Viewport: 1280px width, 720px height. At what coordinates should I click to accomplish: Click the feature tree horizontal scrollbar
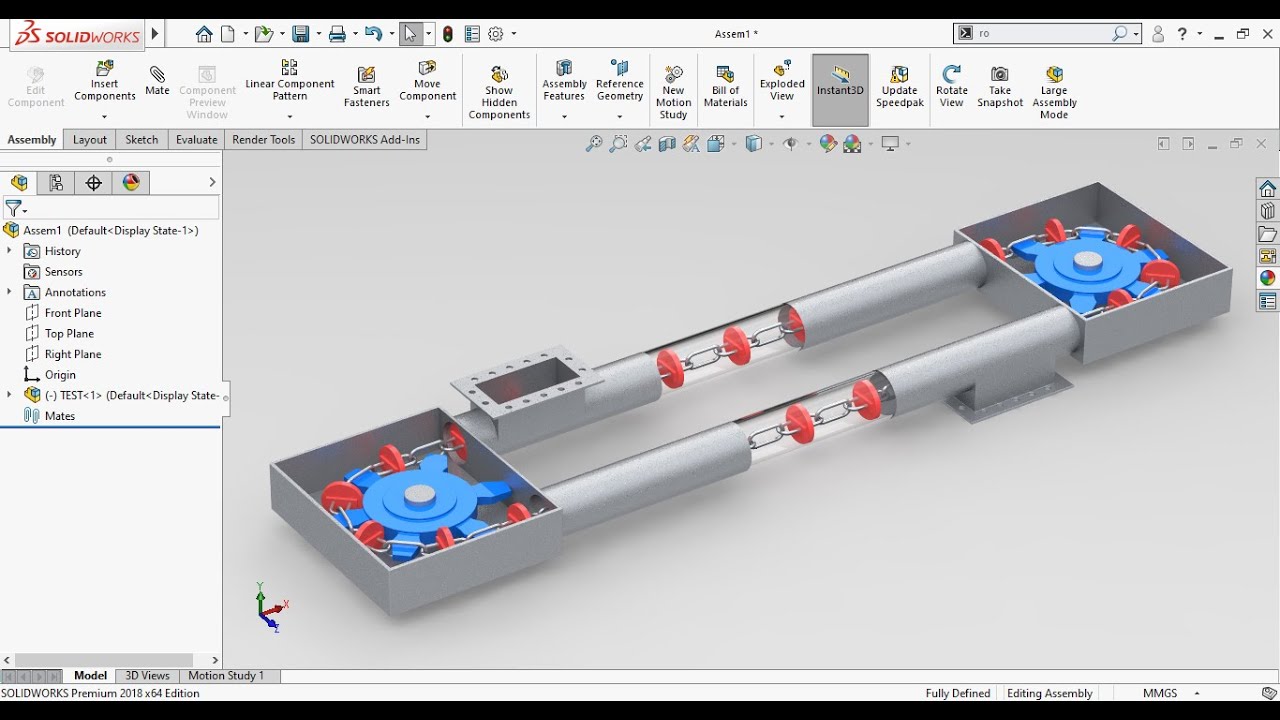click(104, 660)
